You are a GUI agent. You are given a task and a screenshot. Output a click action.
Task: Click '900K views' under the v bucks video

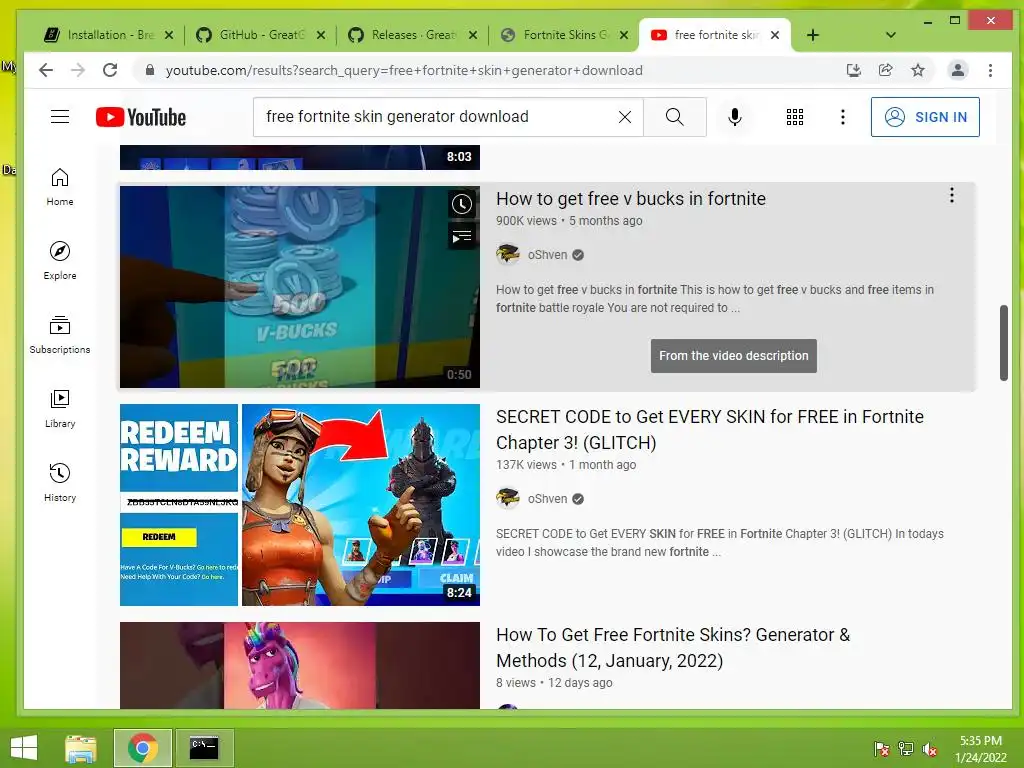526,221
